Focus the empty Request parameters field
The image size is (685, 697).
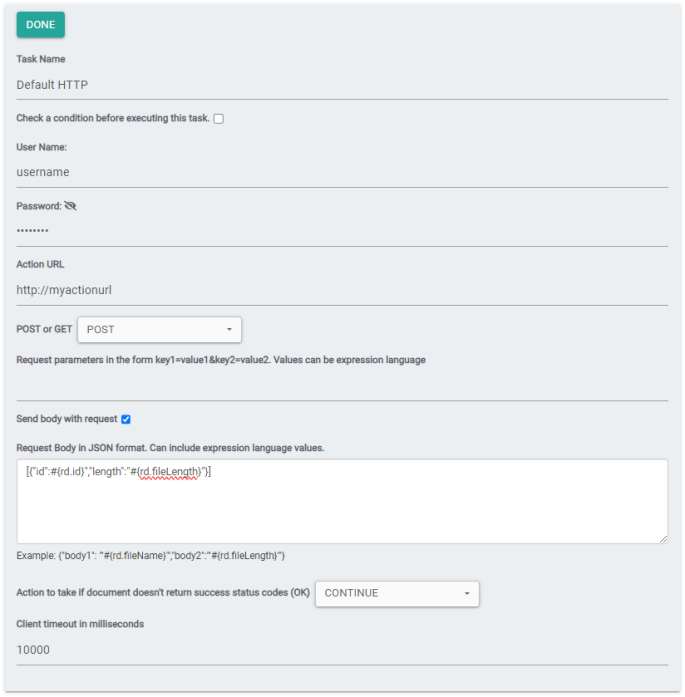pyautogui.click(x=342, y=385)
